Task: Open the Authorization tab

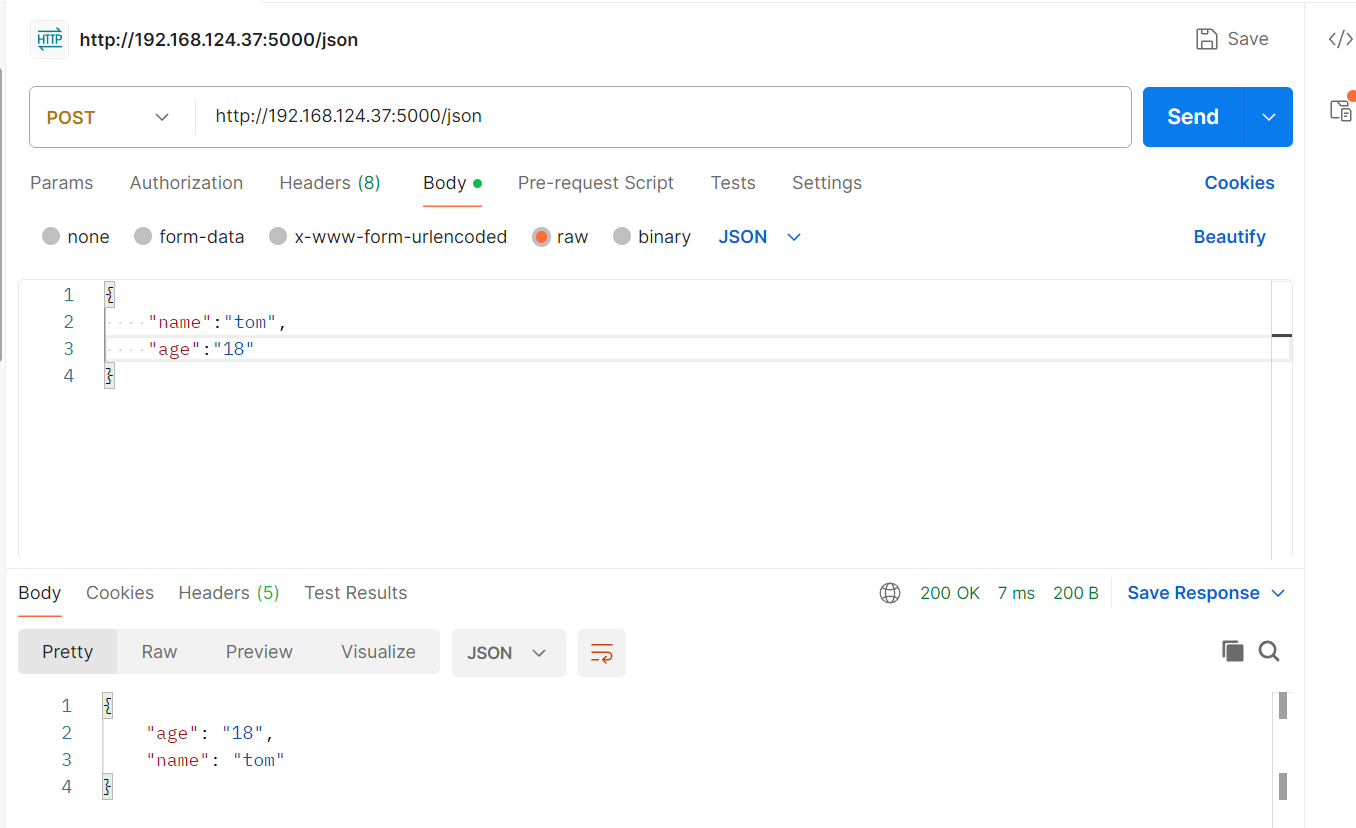Action: coord(186,183)
